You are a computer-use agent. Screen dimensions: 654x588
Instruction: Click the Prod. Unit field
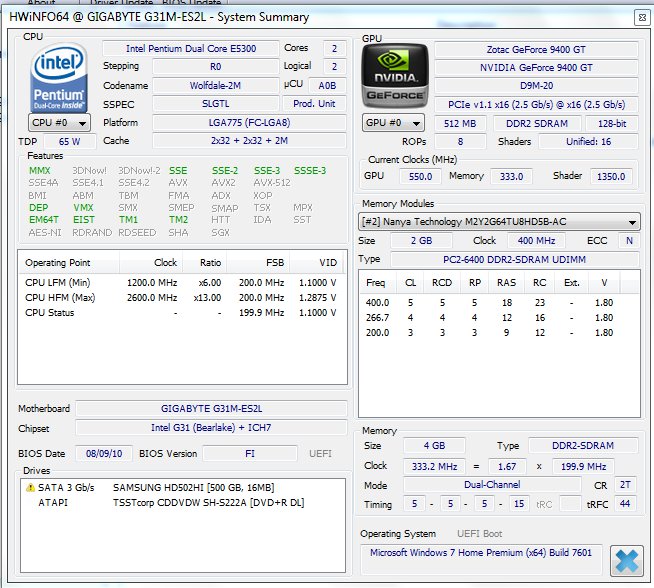click(x=314, y=103)
